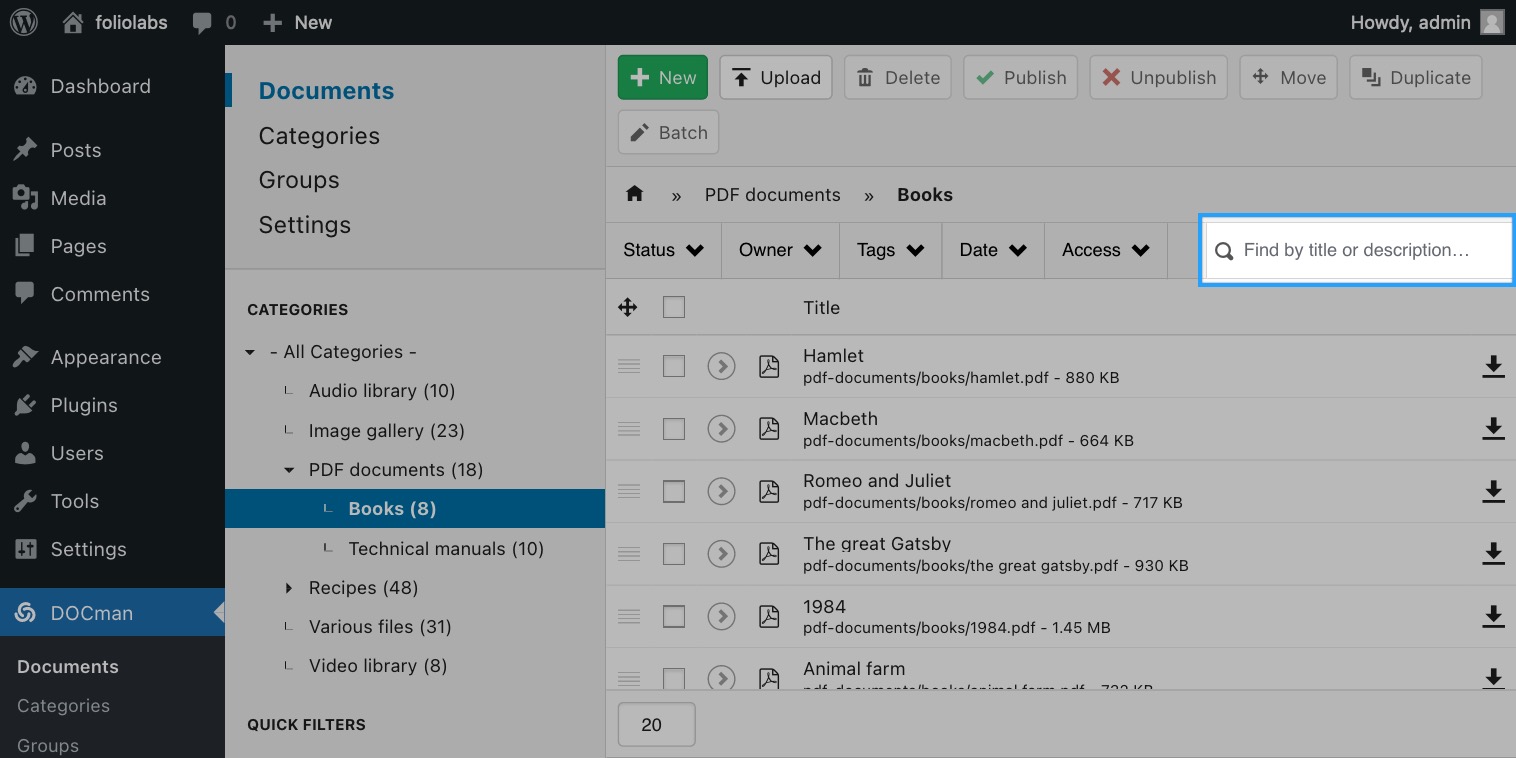
Task: Click the PDF file icon for Hamlet
Action: pyautogui.click(x=769, y=366)
